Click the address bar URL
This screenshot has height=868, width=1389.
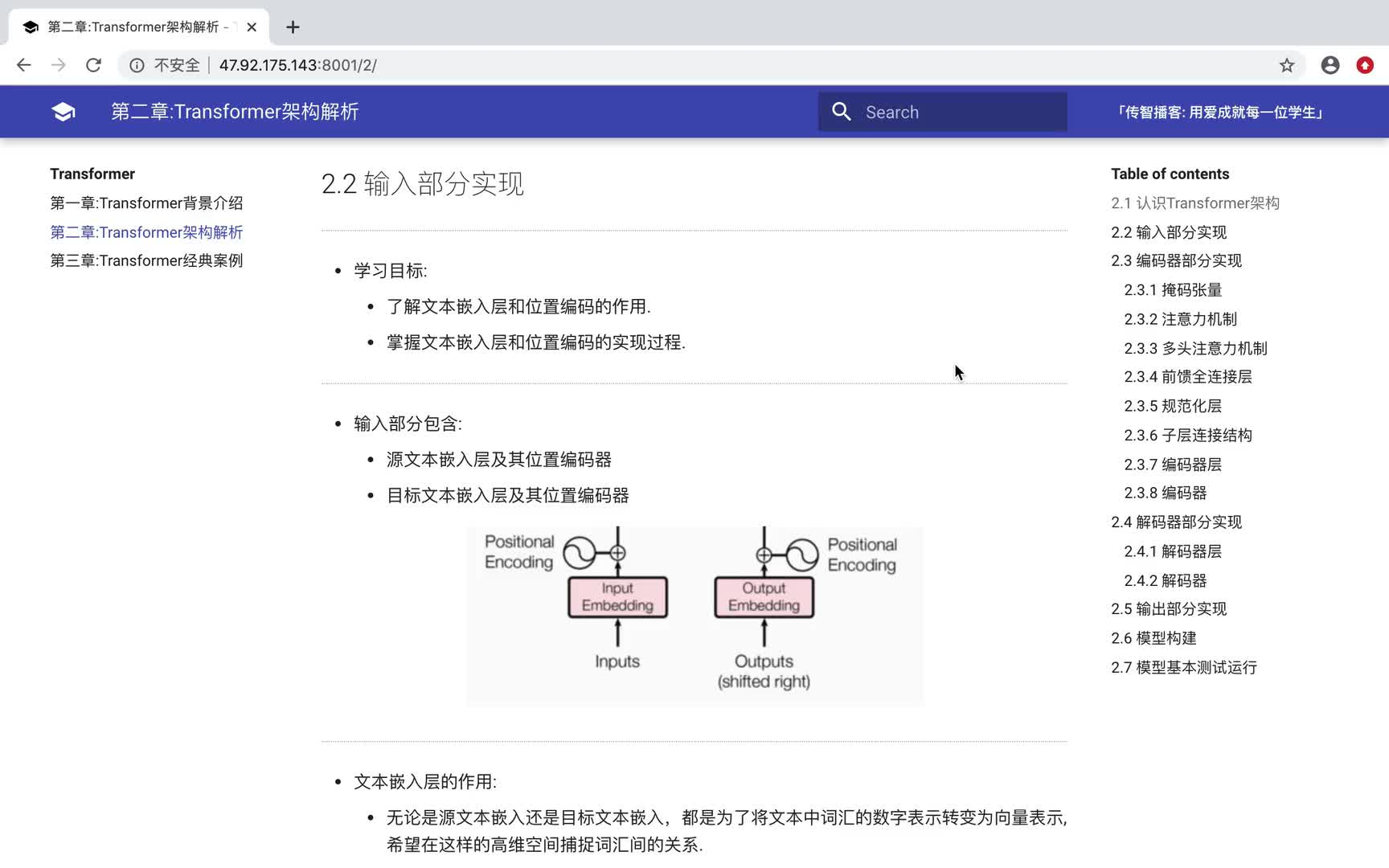click(x=298, y=65)
